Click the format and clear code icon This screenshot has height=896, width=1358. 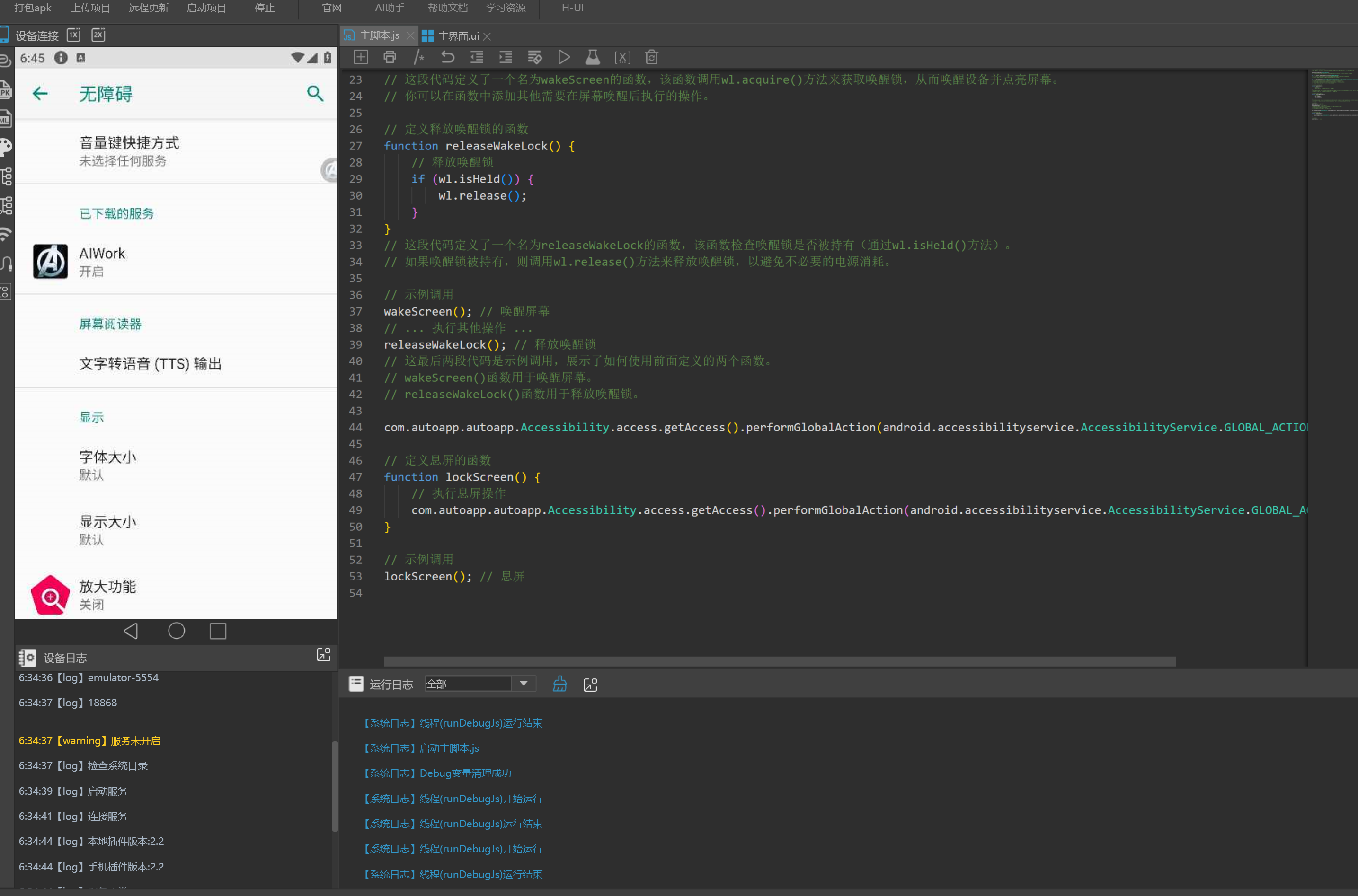534,57
